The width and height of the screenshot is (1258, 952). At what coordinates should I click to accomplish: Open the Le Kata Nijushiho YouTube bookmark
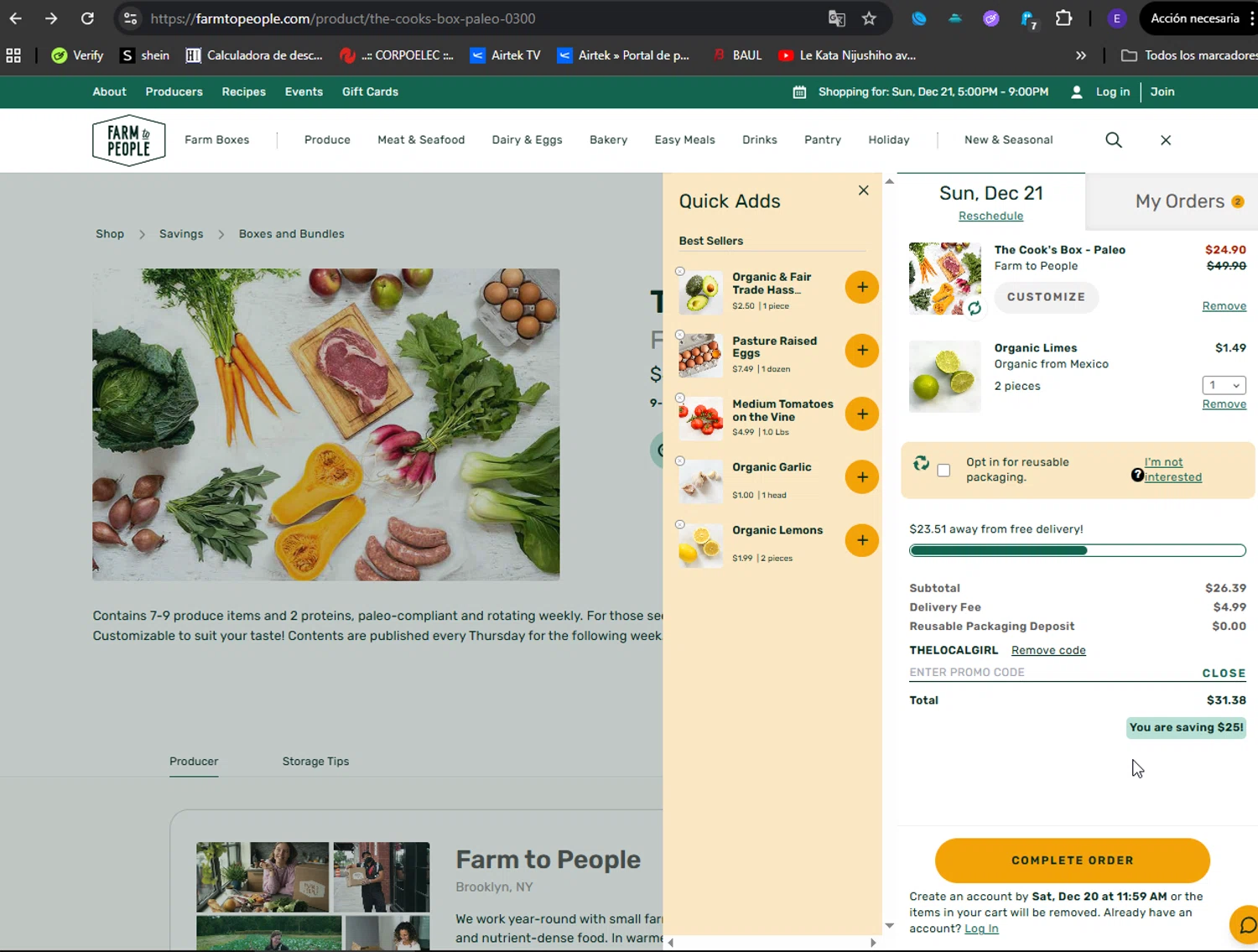click(x=847, y=55)
